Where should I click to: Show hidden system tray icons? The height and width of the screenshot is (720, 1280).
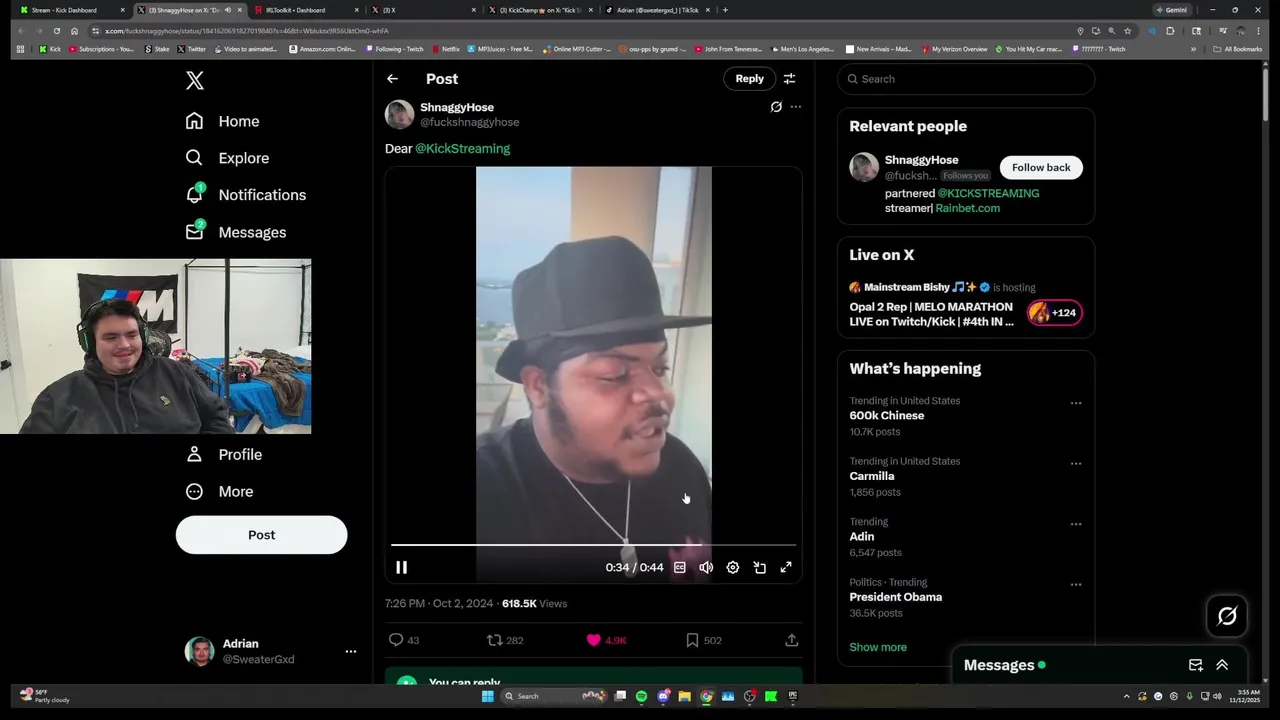[x=1127, y=696]
